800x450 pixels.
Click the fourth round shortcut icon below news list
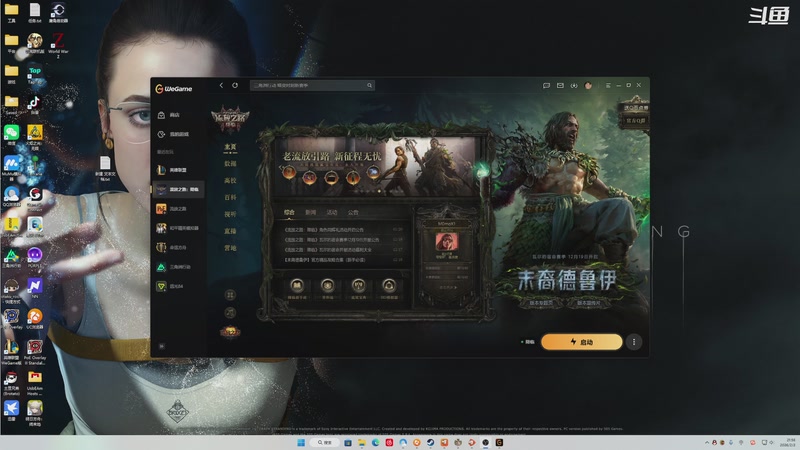389,286
